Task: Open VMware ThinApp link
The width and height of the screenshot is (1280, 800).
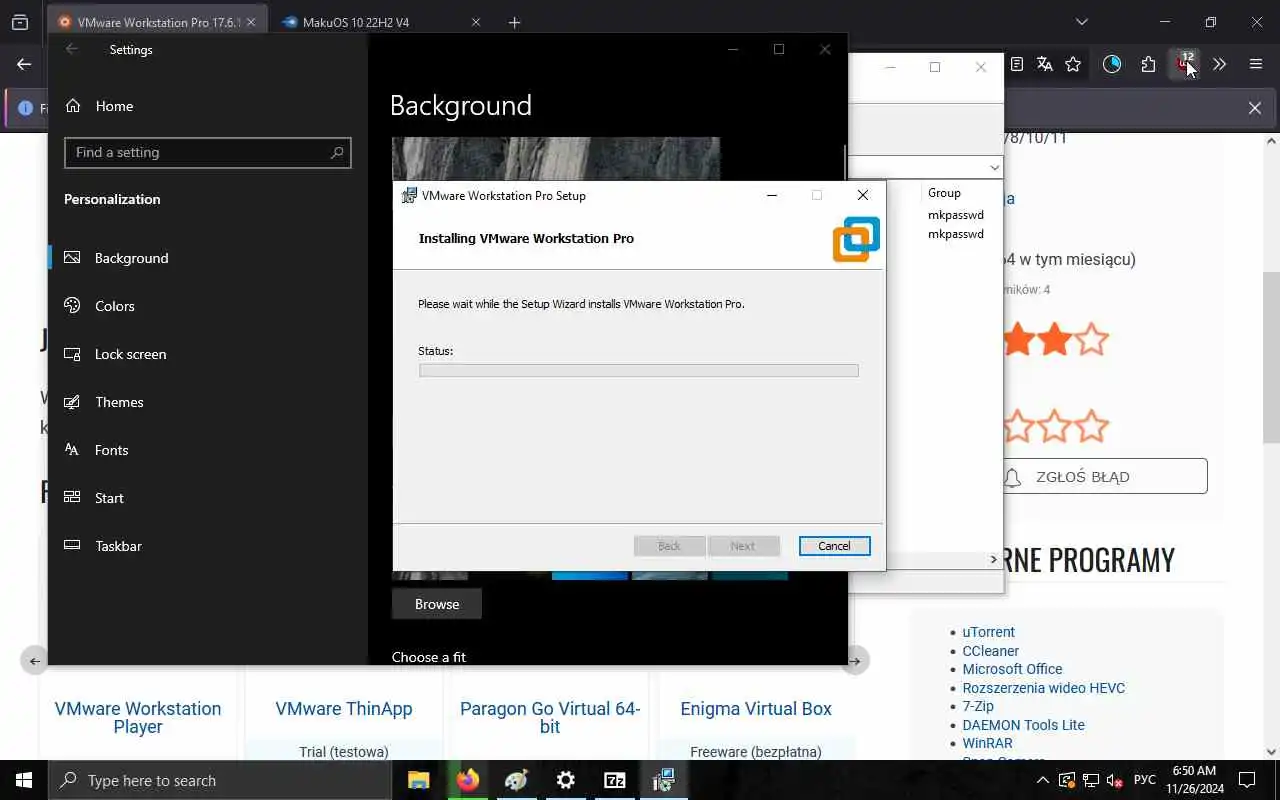Action: tap(344, 708)
